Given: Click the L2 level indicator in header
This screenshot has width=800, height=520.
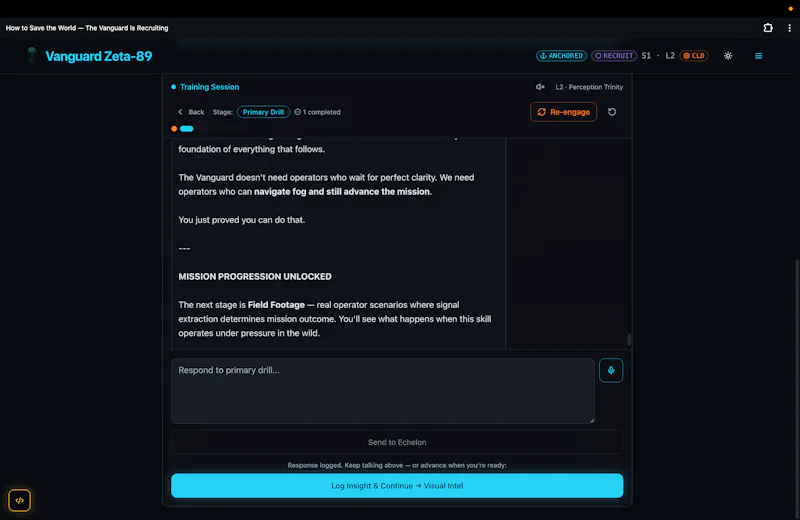Looking at the screenshot, I should point(670,56).
